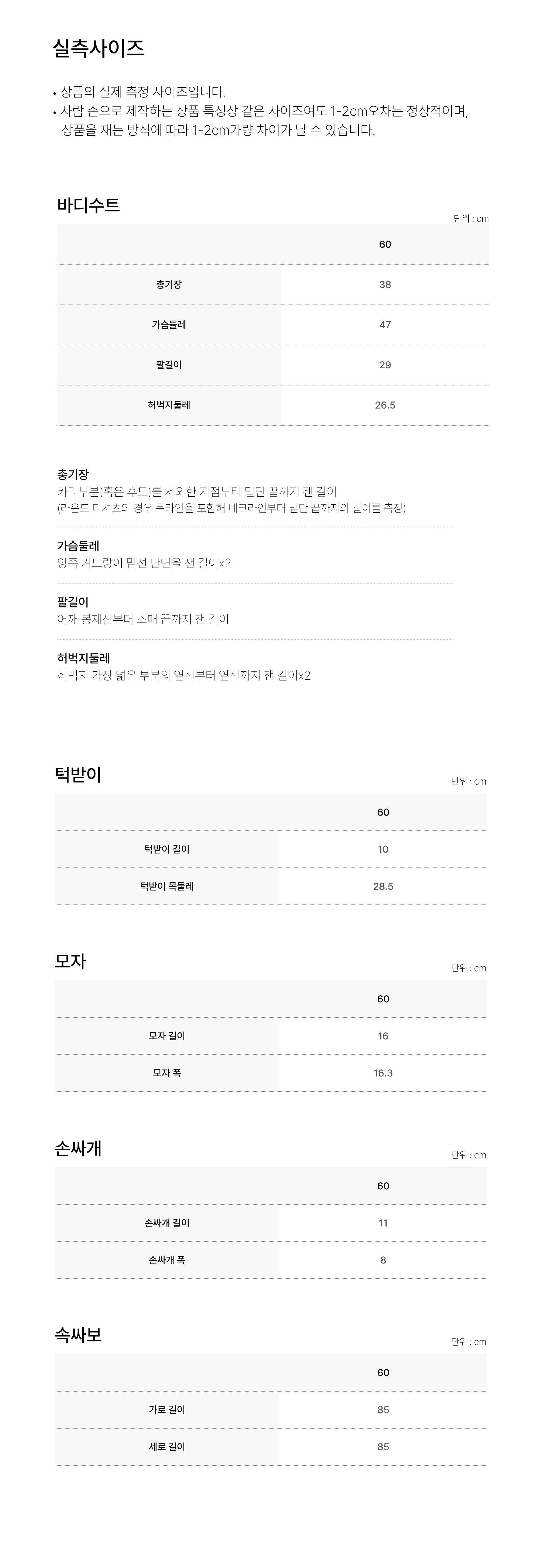This screenshot has width=547, height=1568.
Task: Select the 바디수트 section title
Action: pos(88,205)
